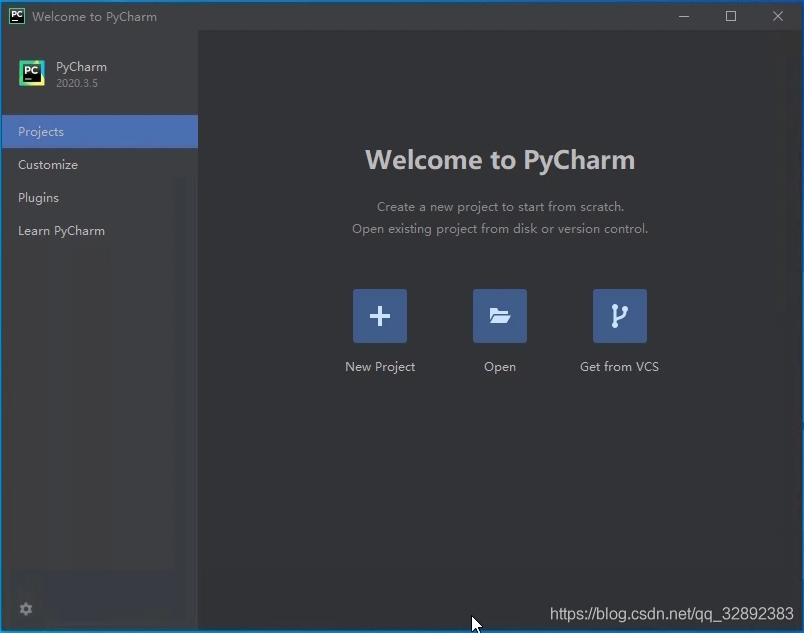Switch to the Customize tab
Image resolution: width=804 pixels, height=633 pixels.
tap(99, 165)
